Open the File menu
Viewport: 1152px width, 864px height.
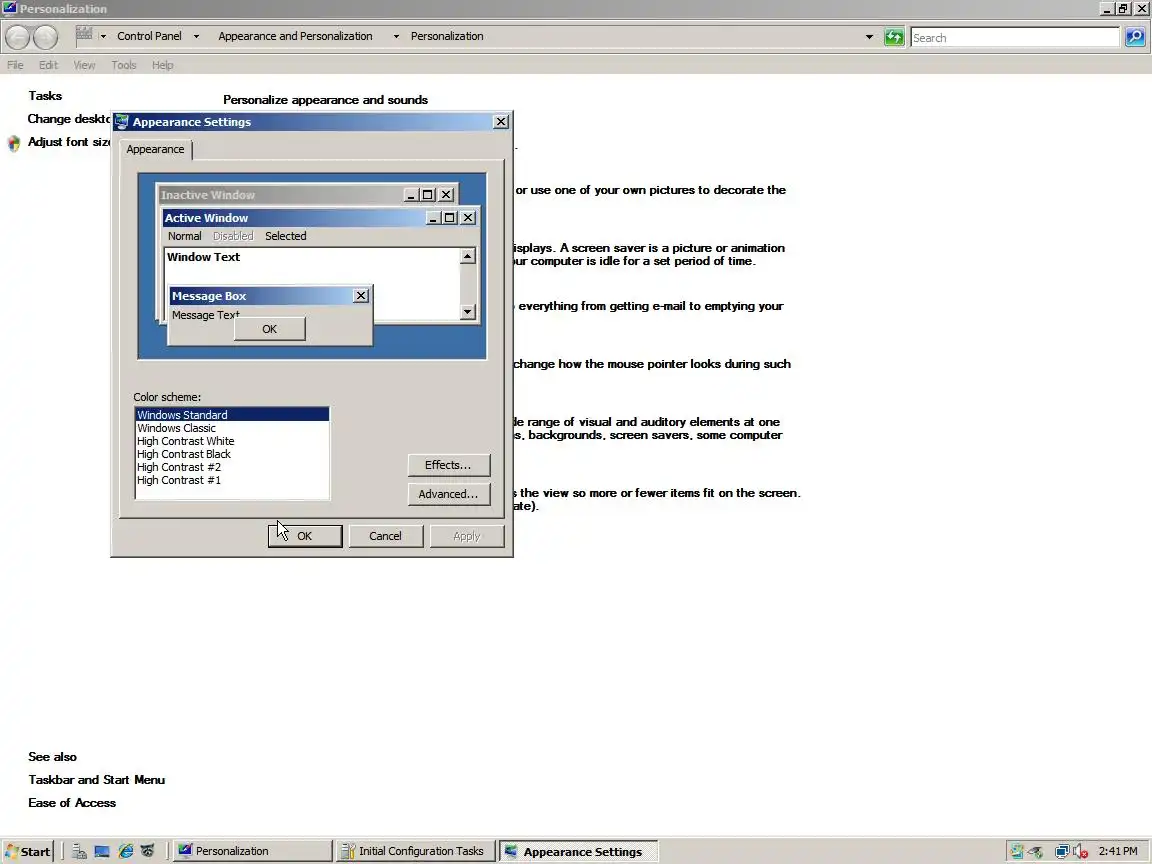pyautogui.click(x=15, y=65)
